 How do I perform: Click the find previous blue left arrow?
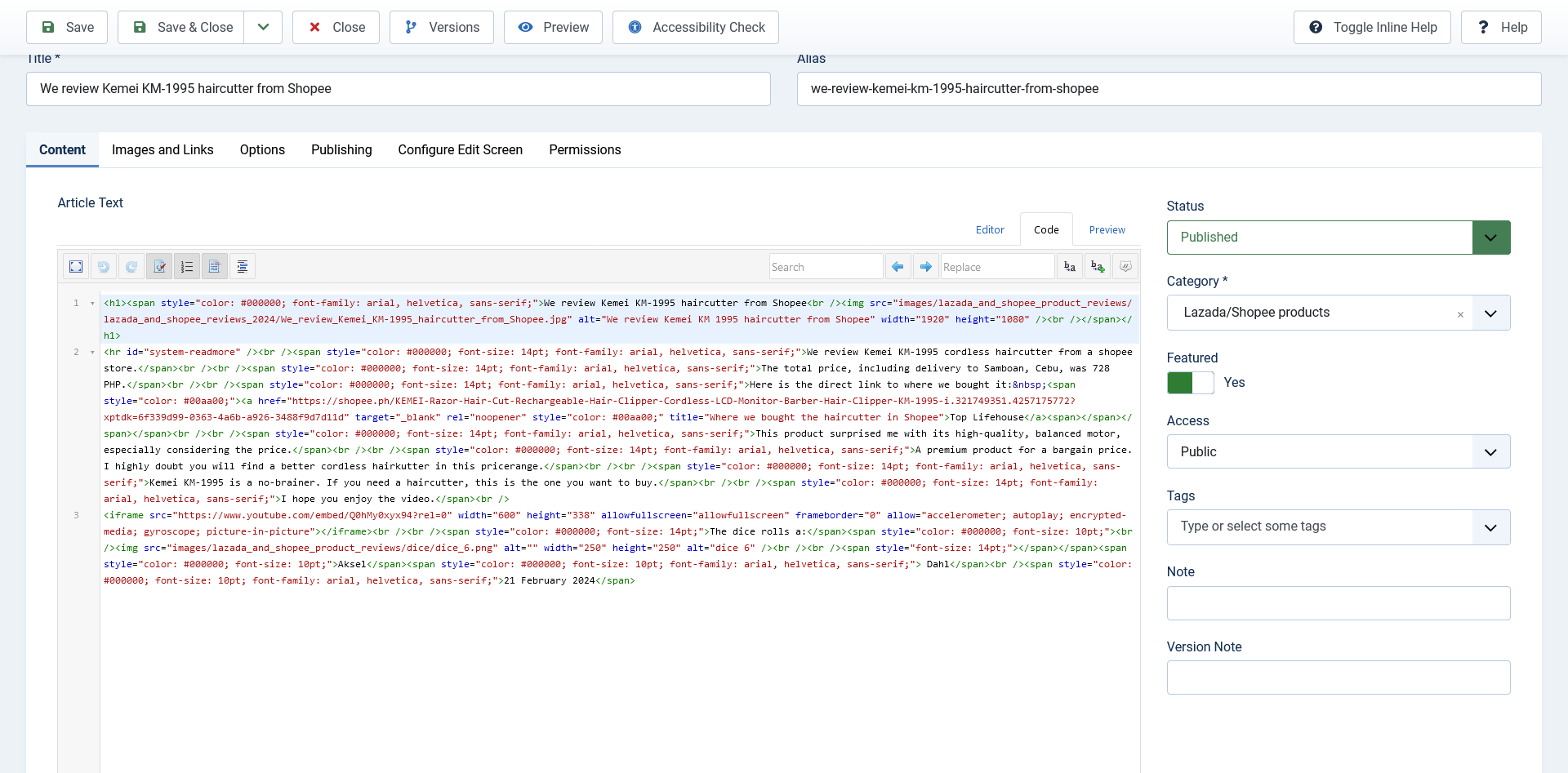click(x=898, y=267)
